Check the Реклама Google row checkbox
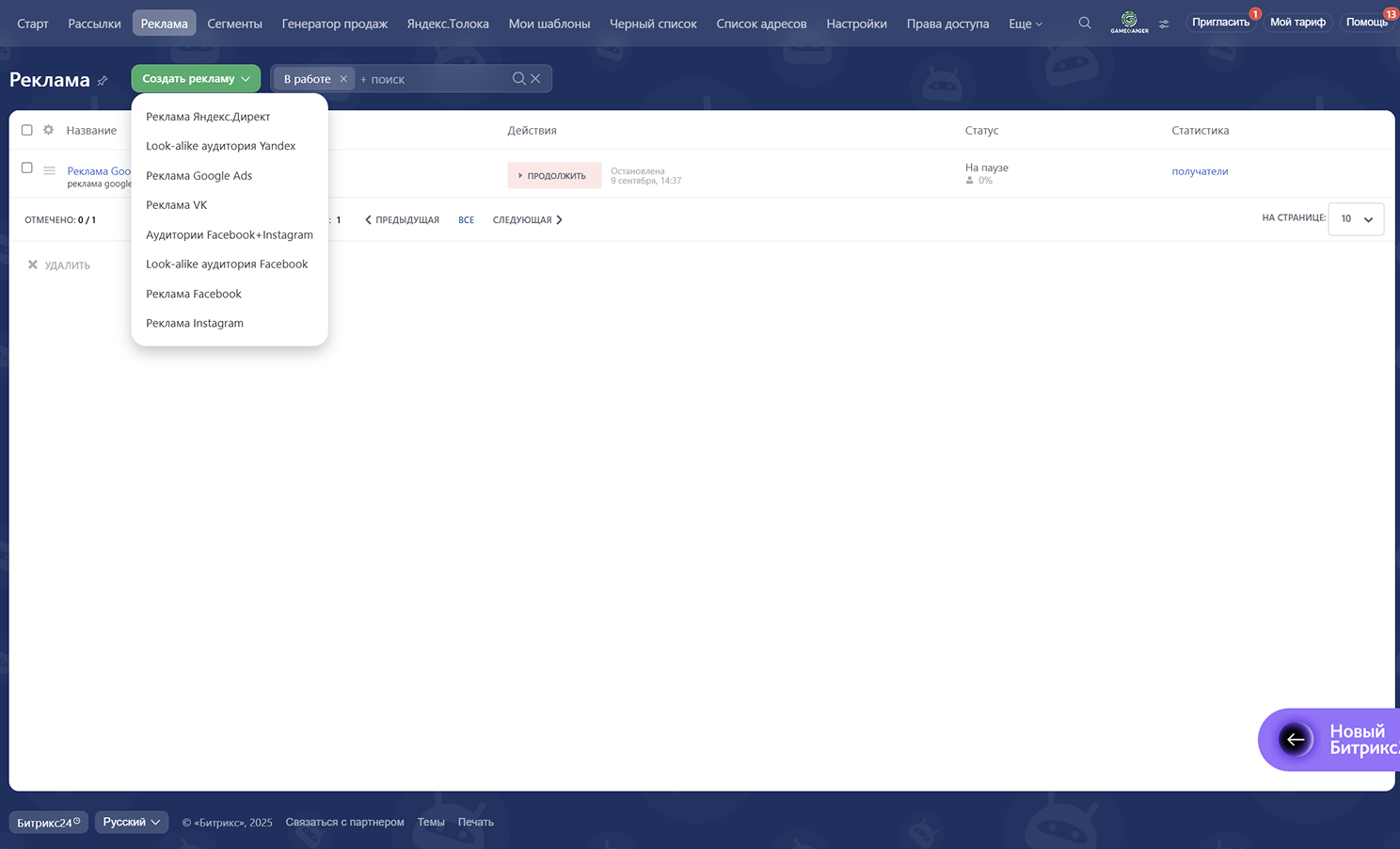This screenshot has width=1400, height=849. [x=27, y=168]
